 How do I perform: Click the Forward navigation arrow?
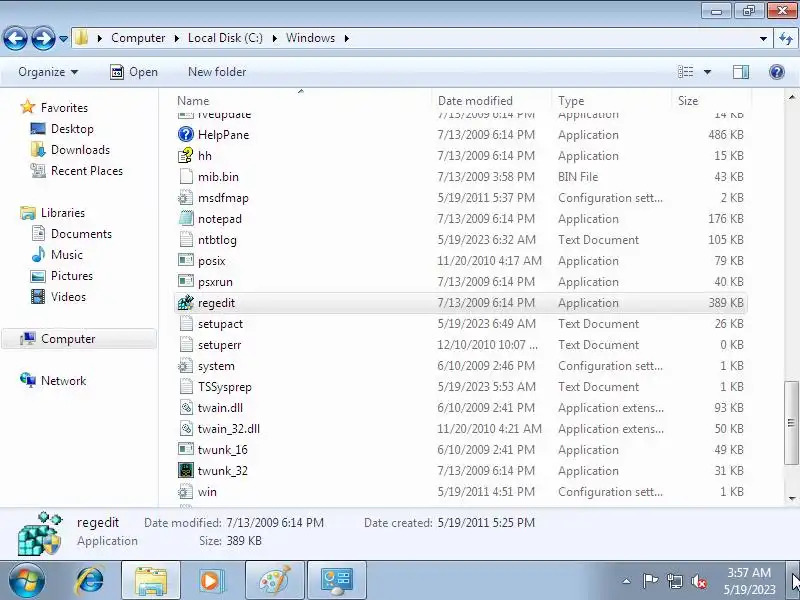coord(43,38)
